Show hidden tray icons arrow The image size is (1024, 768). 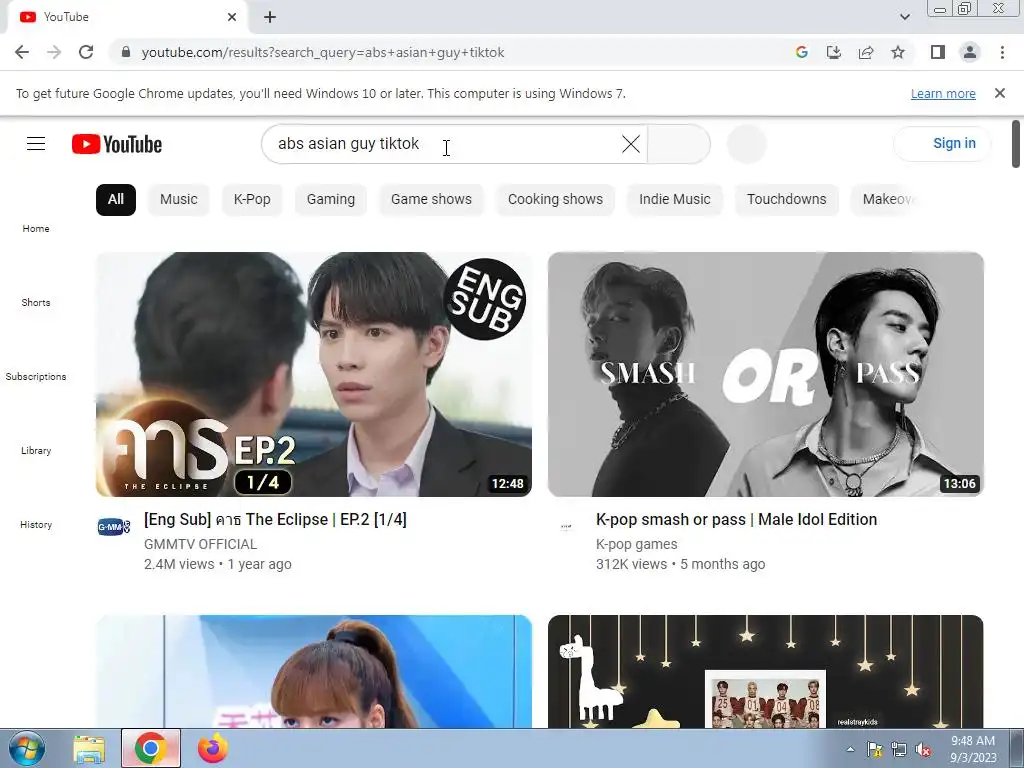coord(850,749)
